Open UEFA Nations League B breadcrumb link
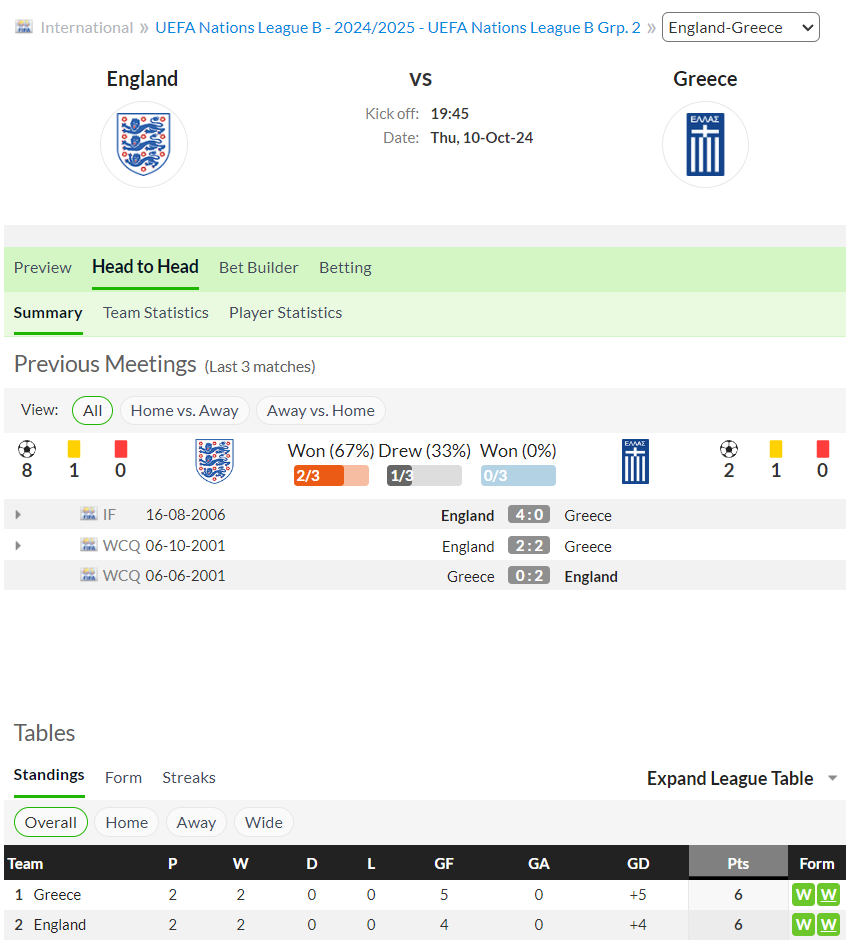851x952 pixels. point(398,28)
